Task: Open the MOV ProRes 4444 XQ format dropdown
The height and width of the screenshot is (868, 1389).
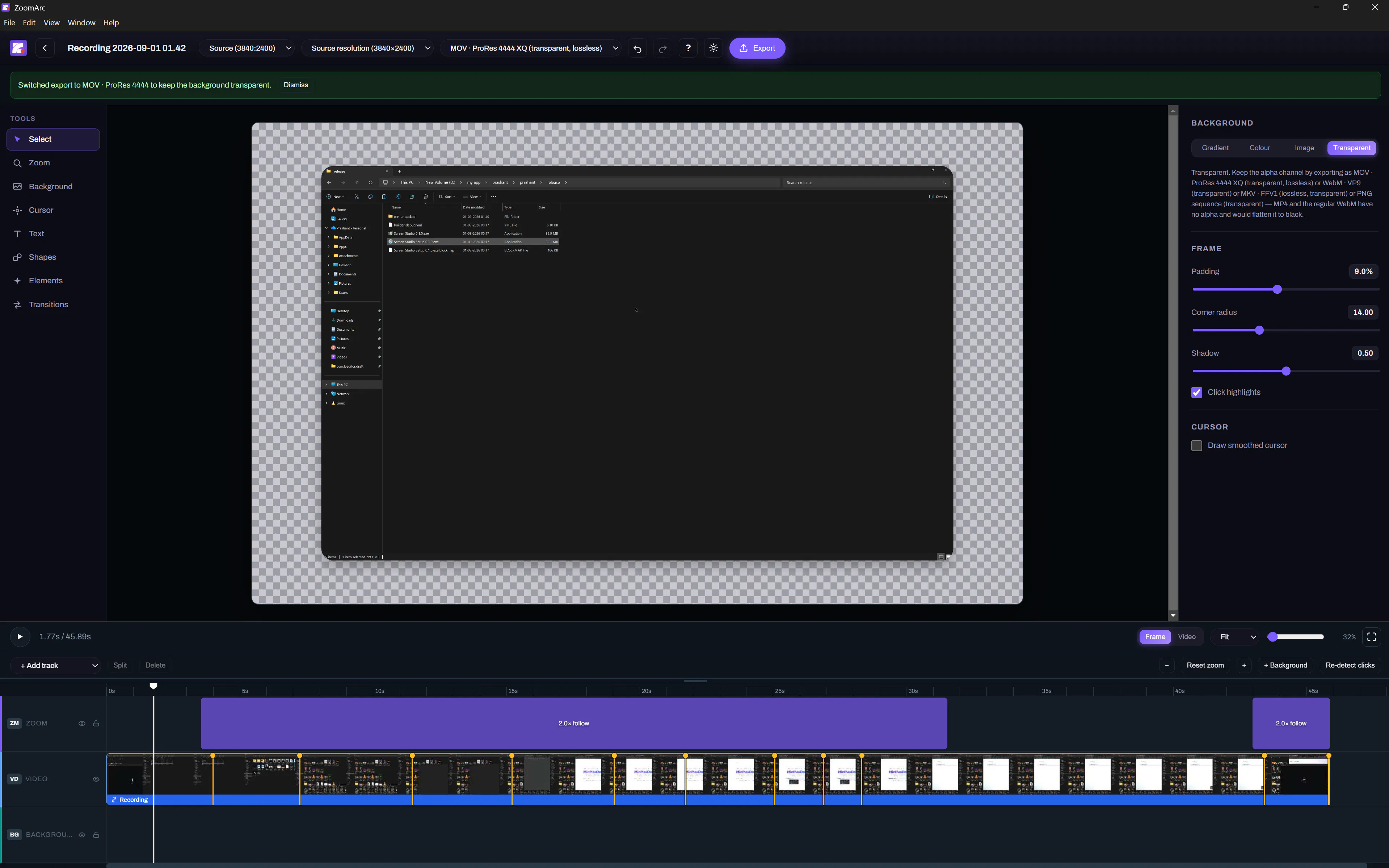Action: coord(533,48)
